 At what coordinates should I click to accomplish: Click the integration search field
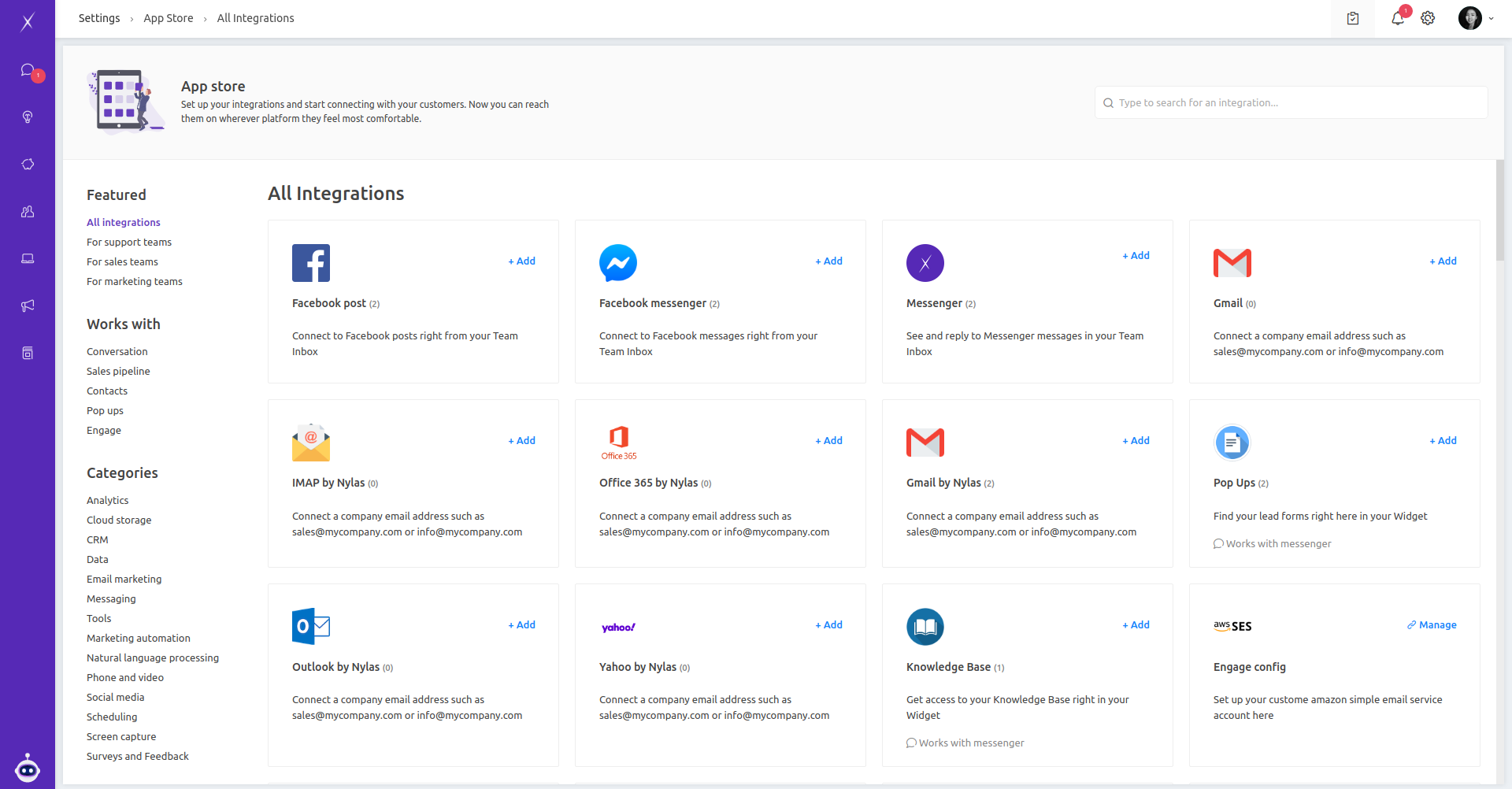click(1291, 103)
